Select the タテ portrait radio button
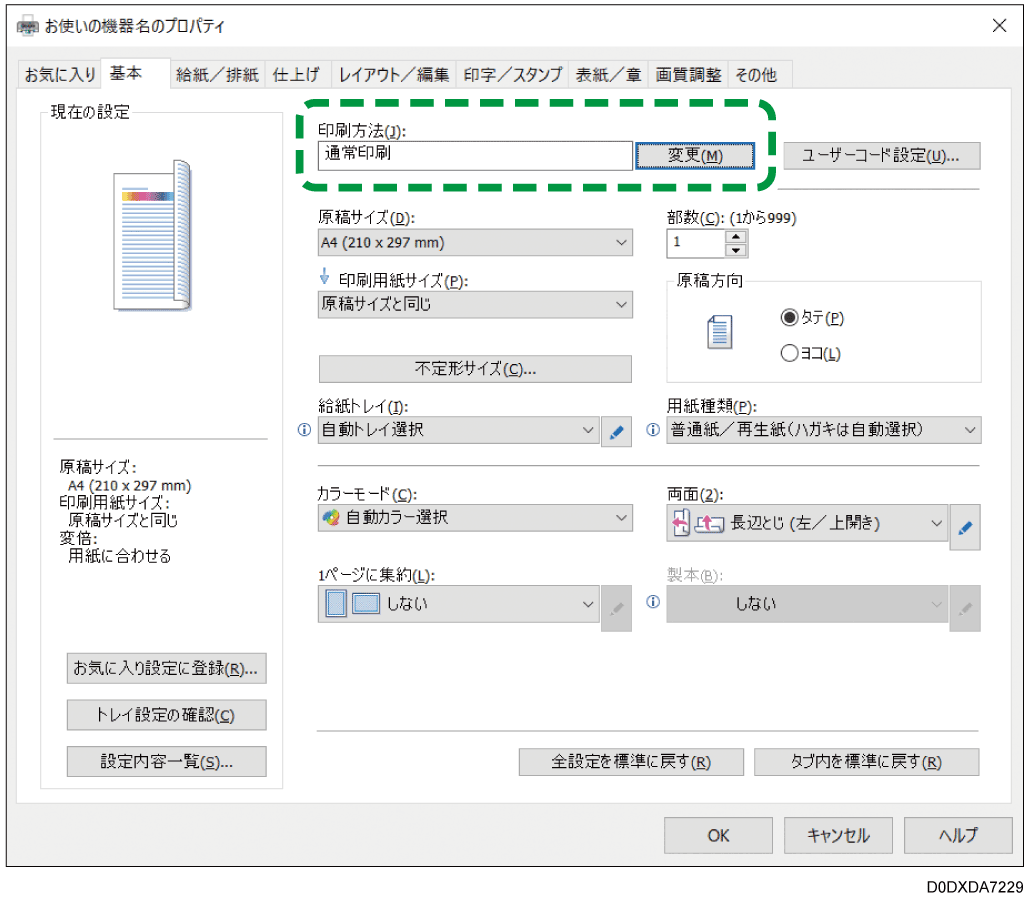 pos(789,317)
